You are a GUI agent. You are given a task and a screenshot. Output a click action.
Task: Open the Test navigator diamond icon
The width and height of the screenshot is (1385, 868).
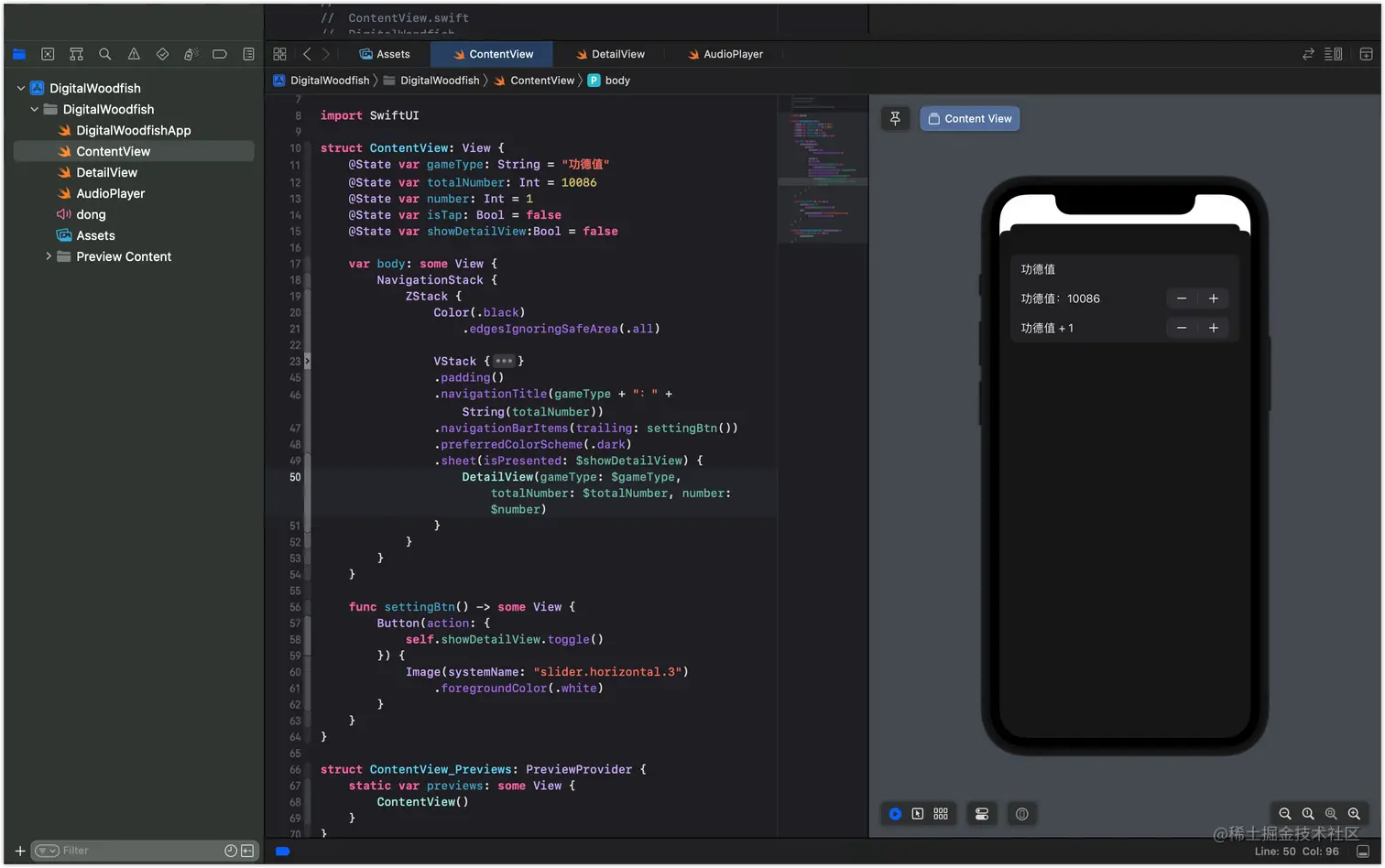coord(162,54)
